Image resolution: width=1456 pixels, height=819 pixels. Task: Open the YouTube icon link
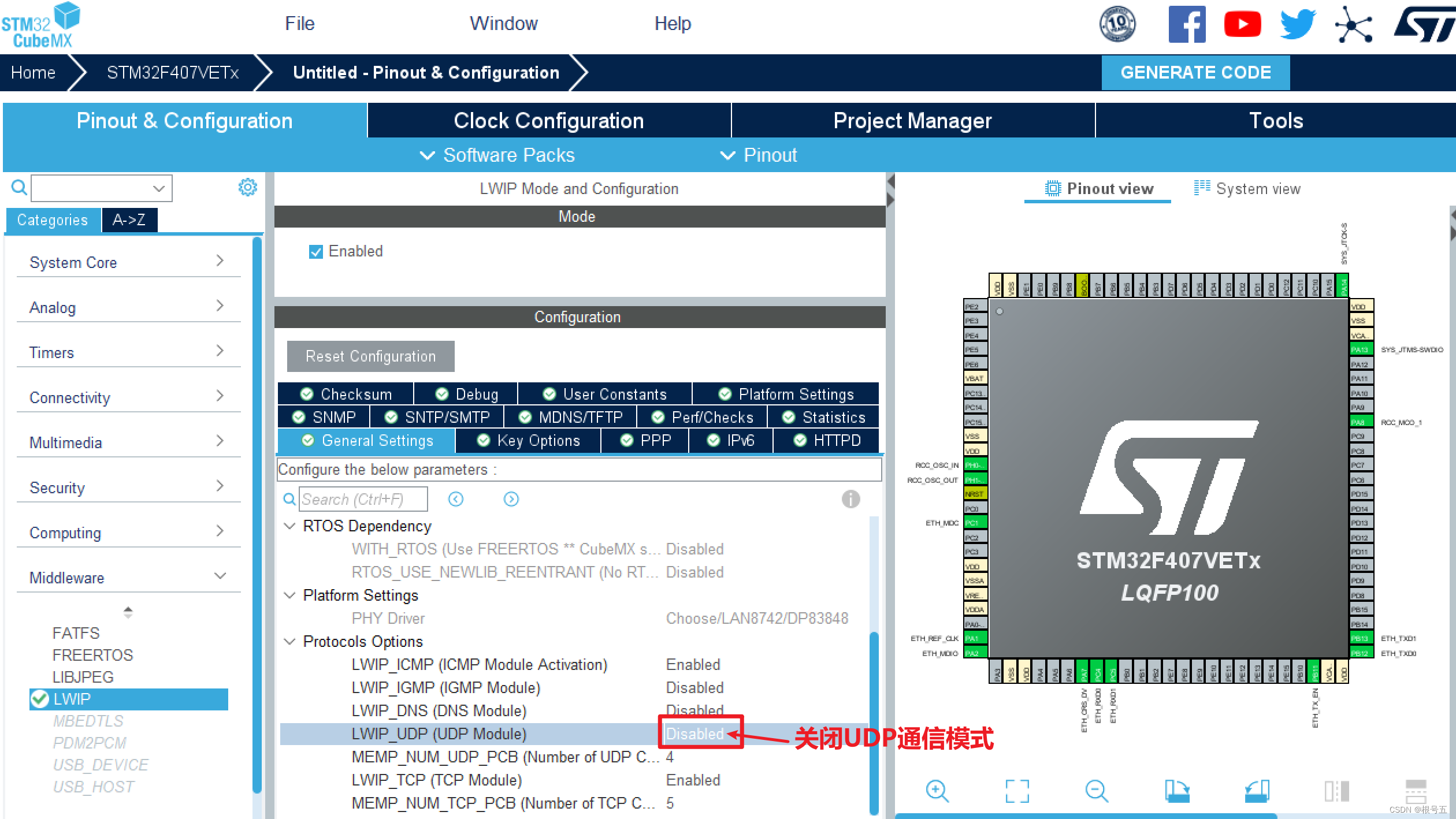coord(1242,24)
